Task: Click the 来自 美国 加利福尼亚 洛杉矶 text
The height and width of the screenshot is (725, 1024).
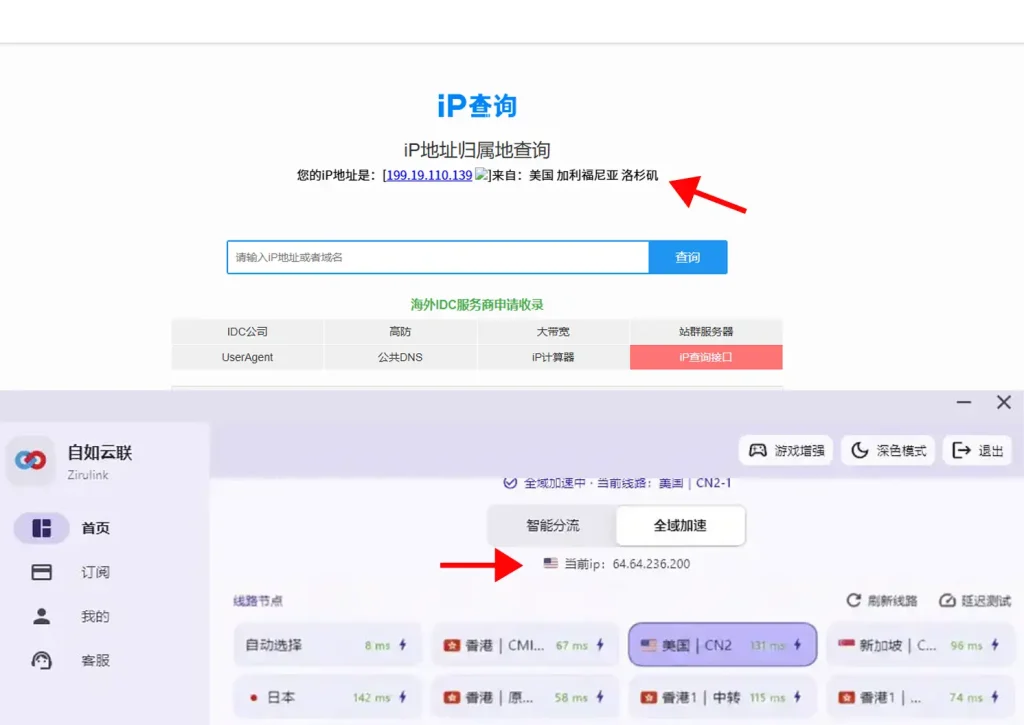Action: 575,175
